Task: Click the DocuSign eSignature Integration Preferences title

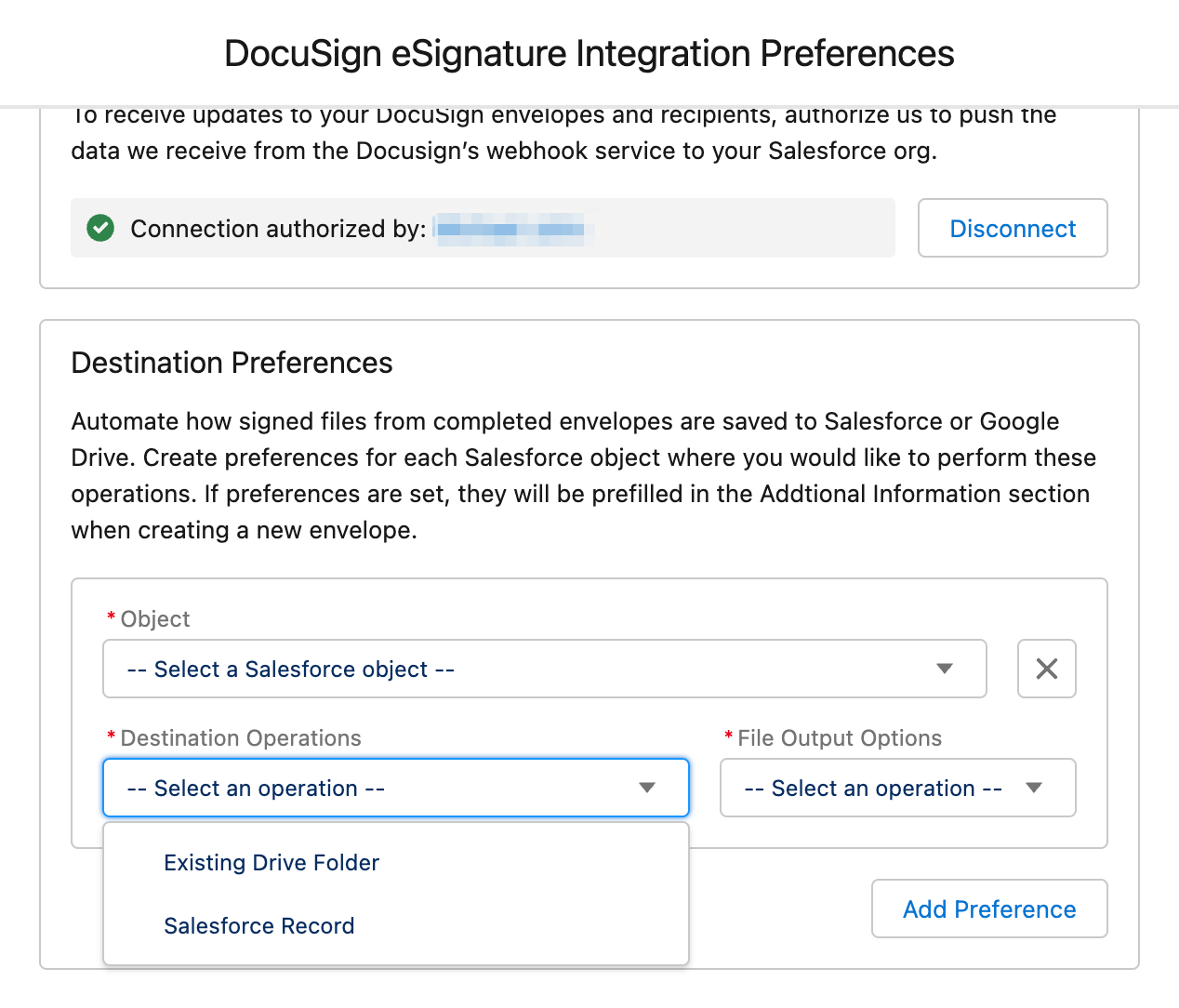Action: [x=589, y=54]
